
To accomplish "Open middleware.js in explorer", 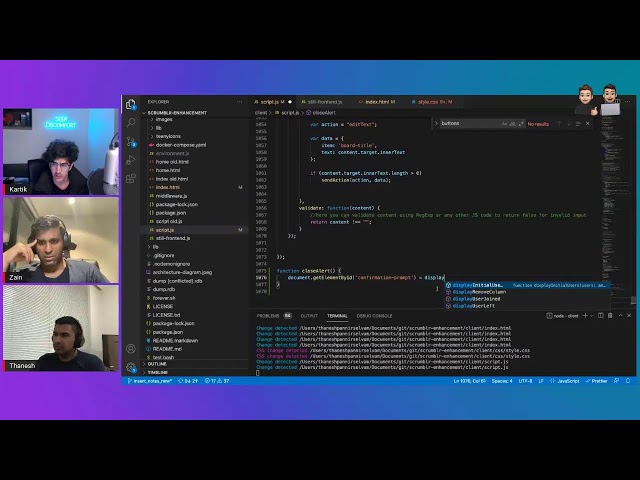I will coord(171,196).
